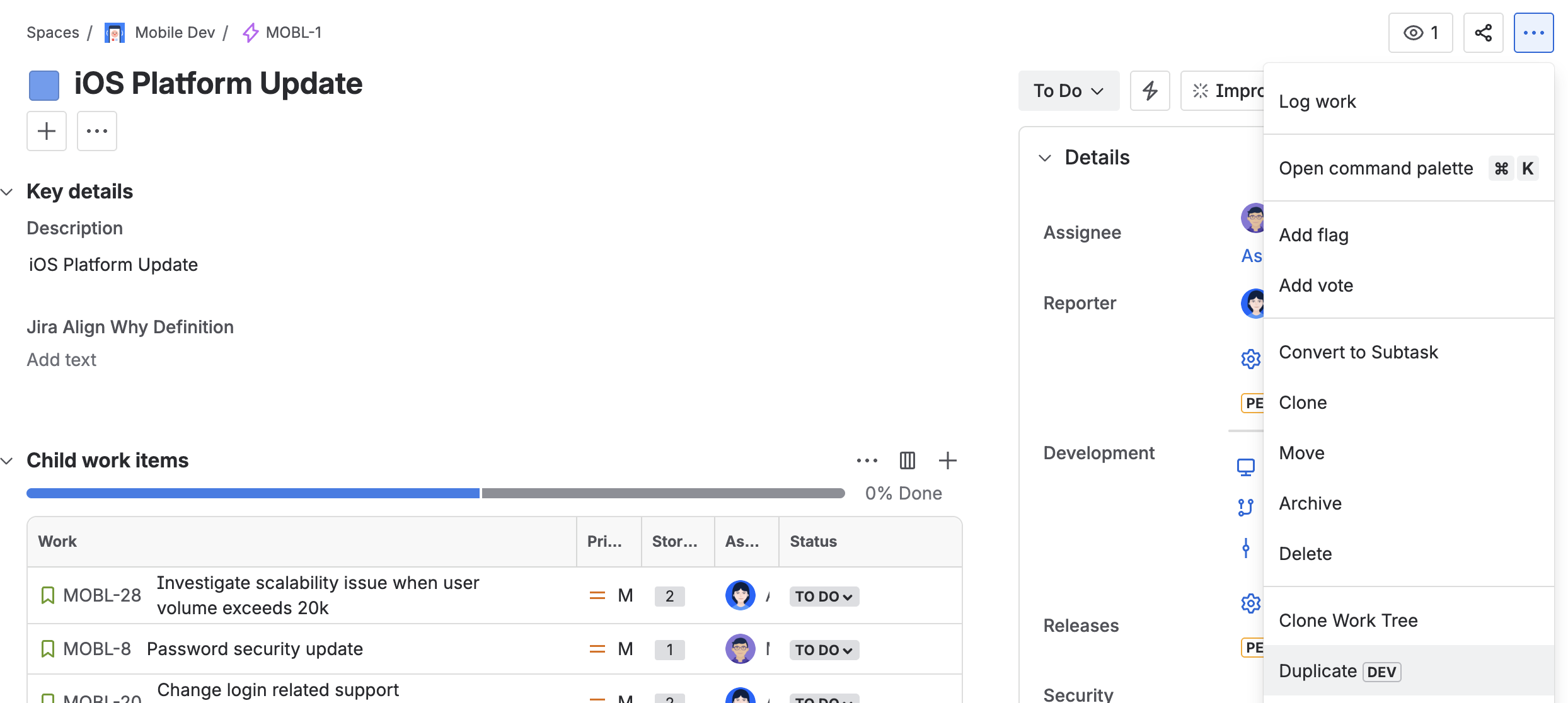
Task: Click the plus button under issue title
Action: 47,131
